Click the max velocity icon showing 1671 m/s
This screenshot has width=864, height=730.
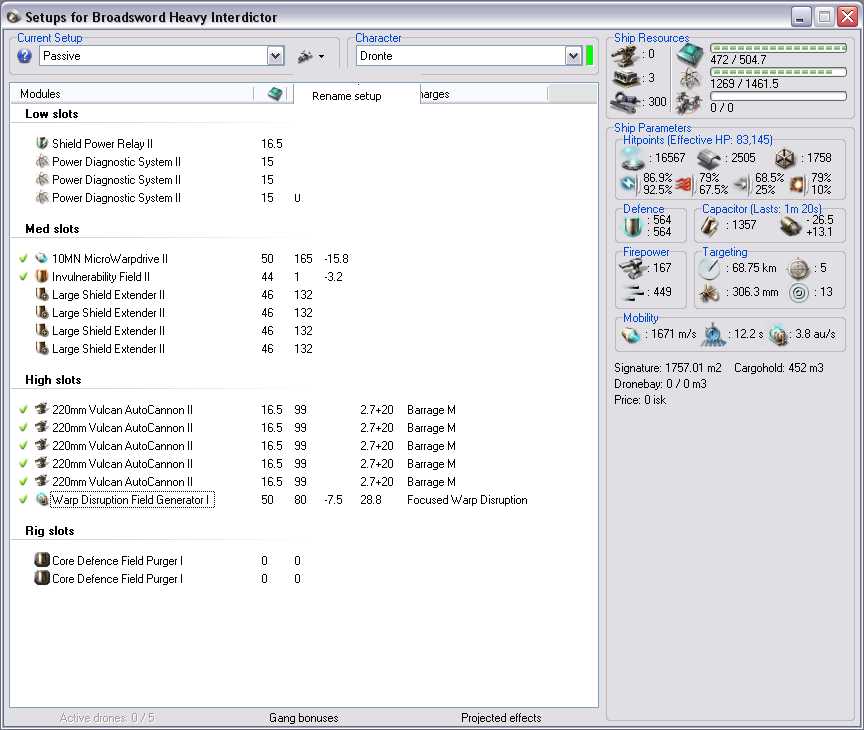coord(631,334)
